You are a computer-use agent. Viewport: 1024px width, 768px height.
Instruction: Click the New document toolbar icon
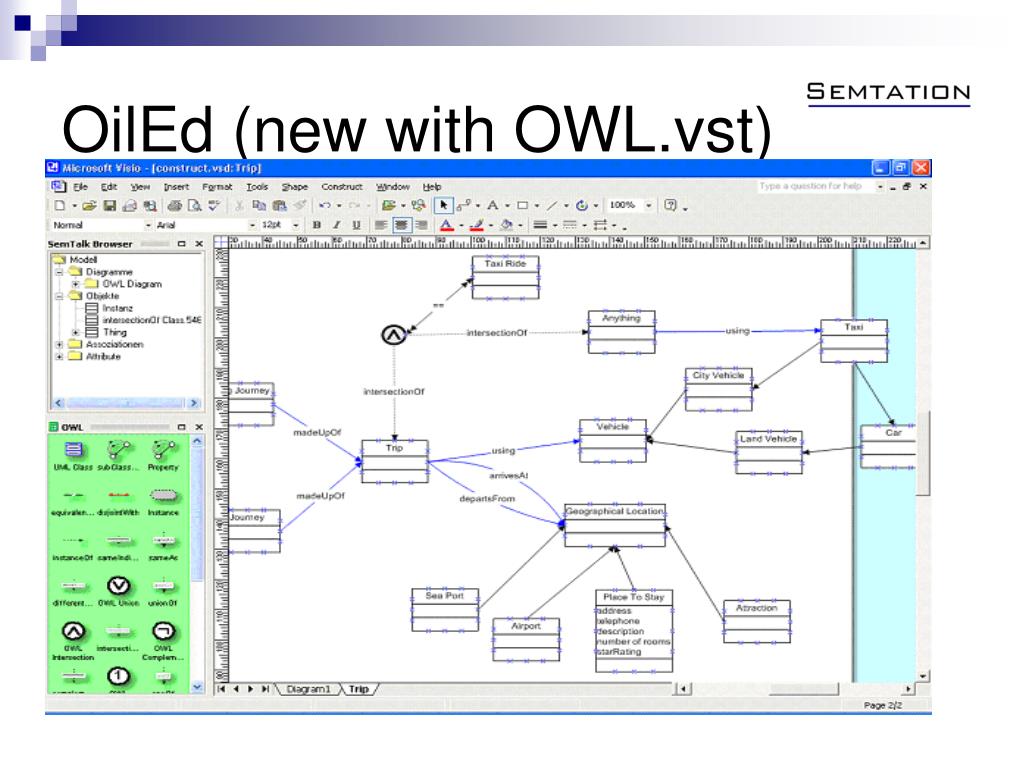(60, 206)
